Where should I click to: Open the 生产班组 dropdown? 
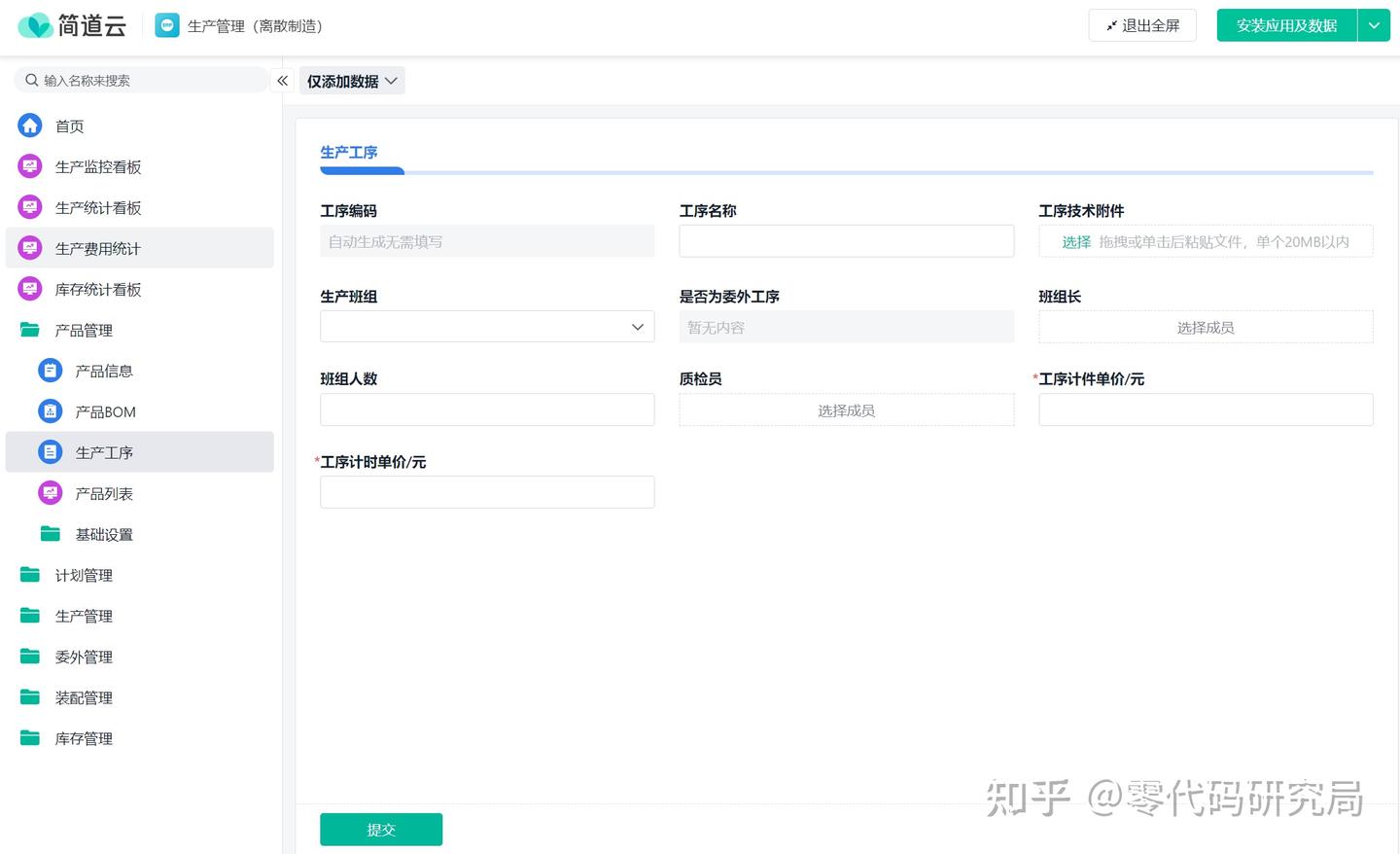coord(487,327)
